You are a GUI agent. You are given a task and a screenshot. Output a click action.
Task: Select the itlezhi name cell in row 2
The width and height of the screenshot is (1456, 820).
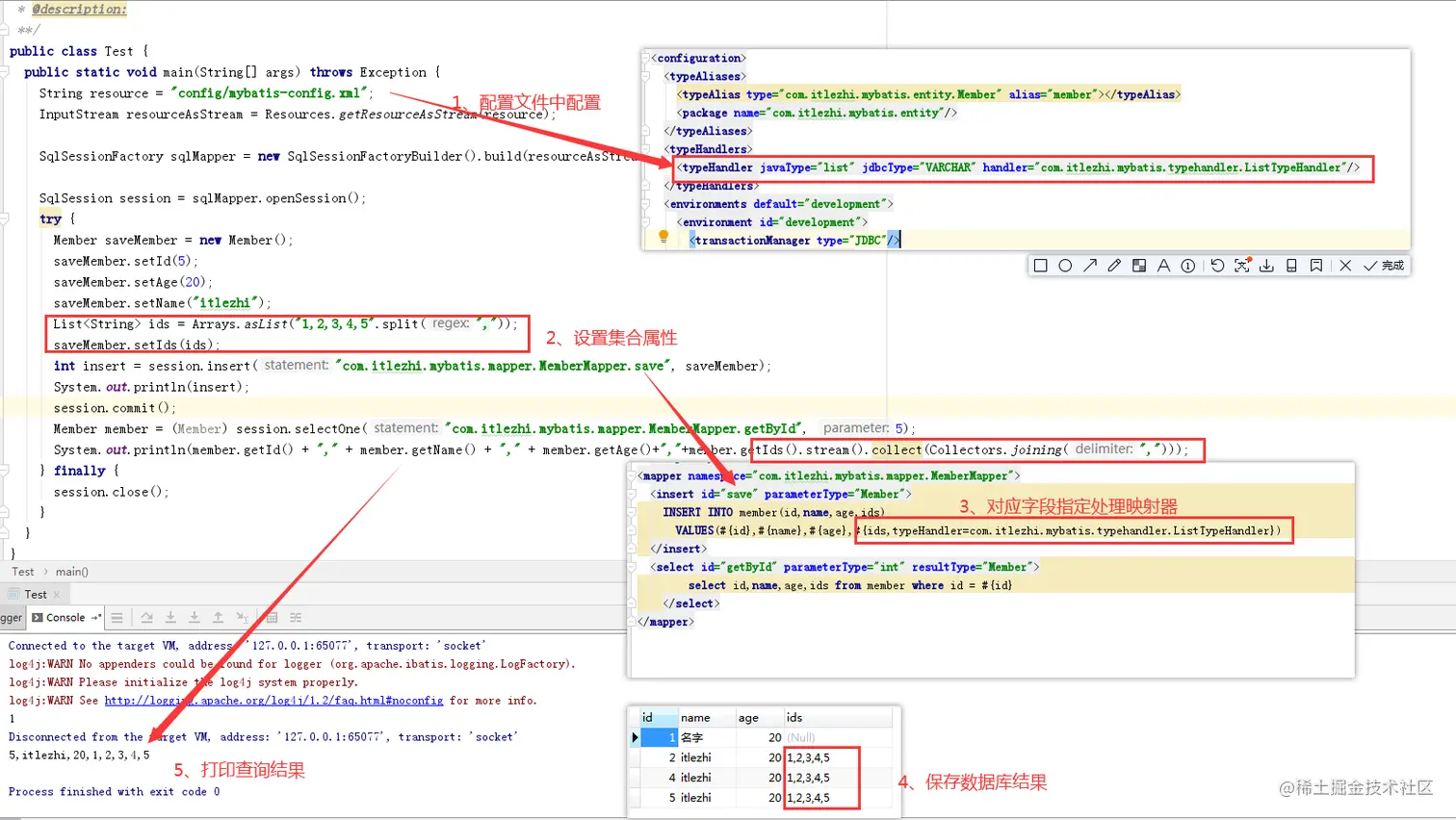click(x=706, y=758)
